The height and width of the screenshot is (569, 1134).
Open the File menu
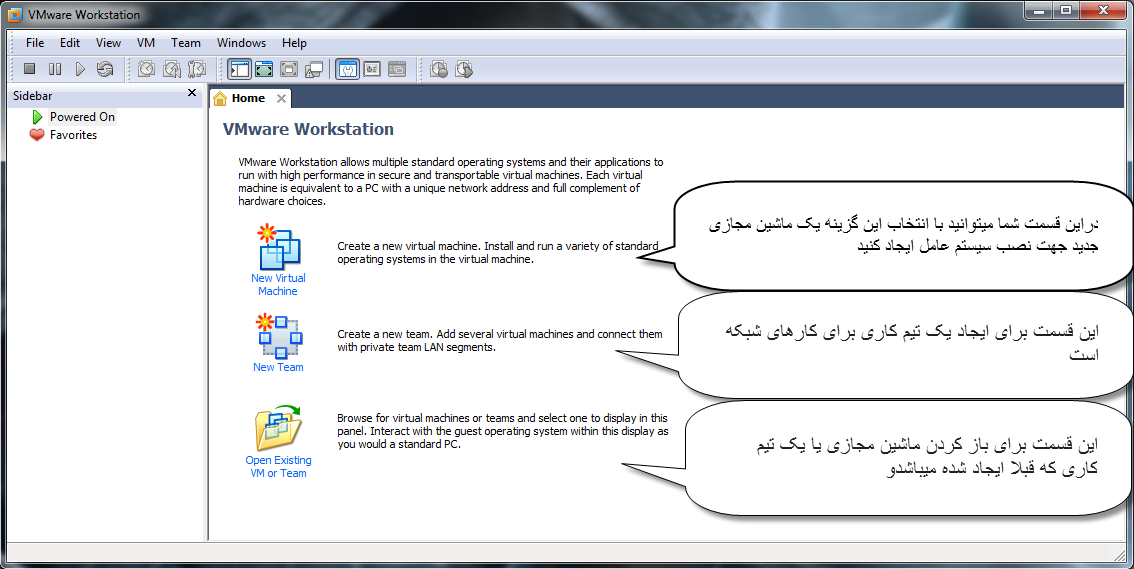pyautogui.click(x=35, y=43)
